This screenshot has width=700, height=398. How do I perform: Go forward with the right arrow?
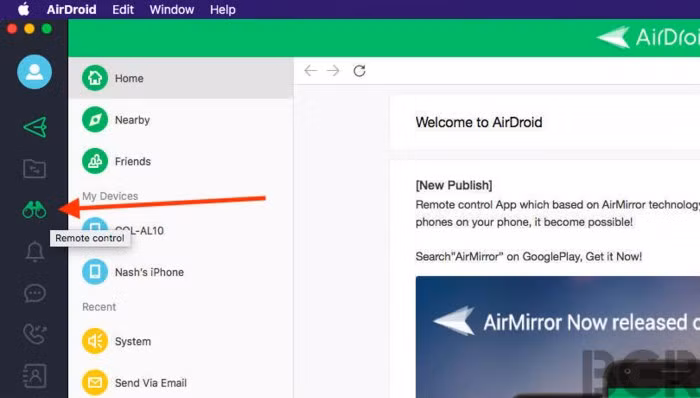[x=333, y=70]
